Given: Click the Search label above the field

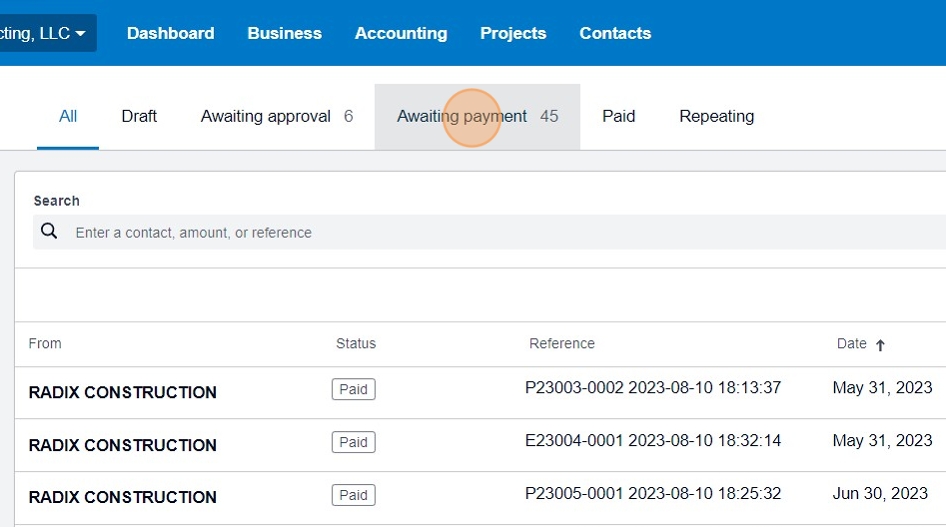Looking at the screenshot, I should 56,201.
